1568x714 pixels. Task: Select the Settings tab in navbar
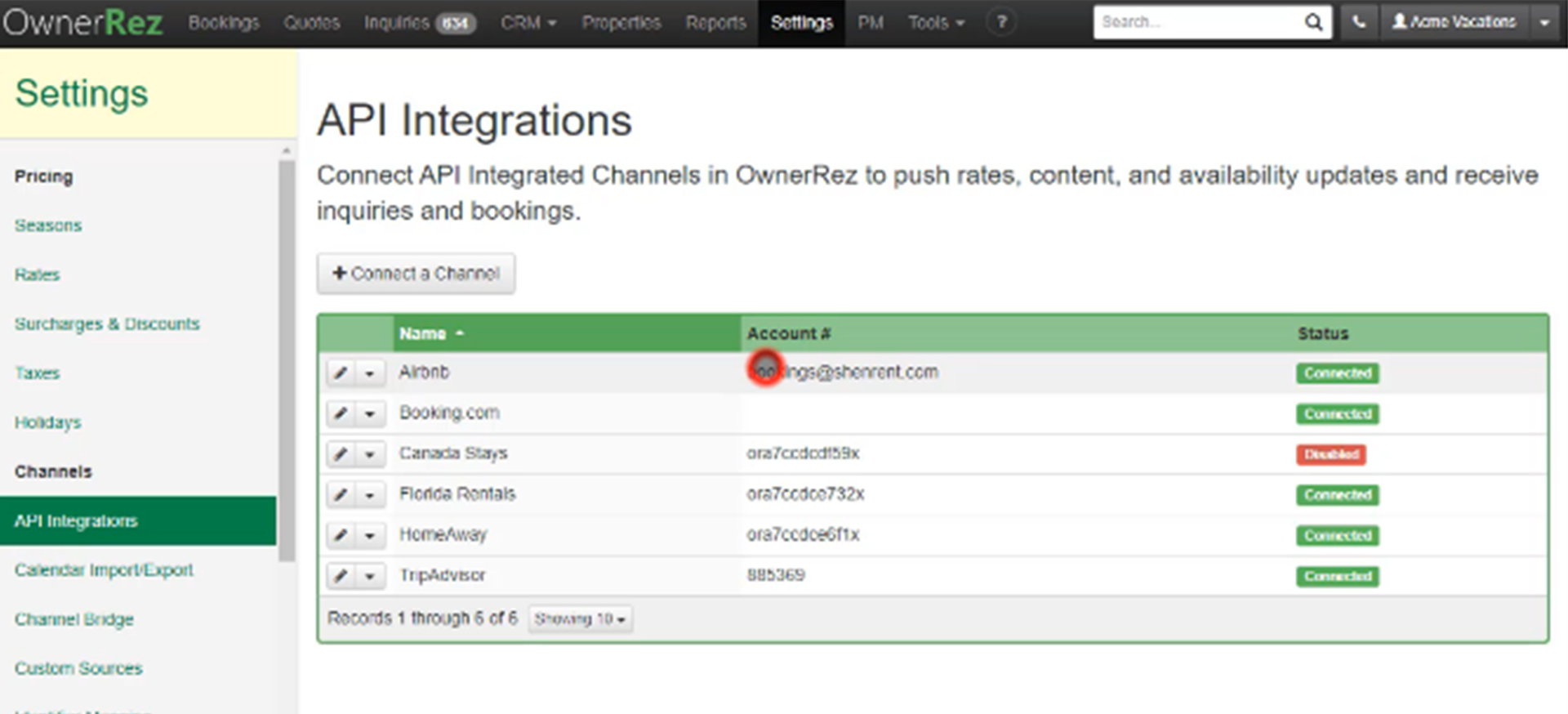pyautogui.click(x=801, y=22)
